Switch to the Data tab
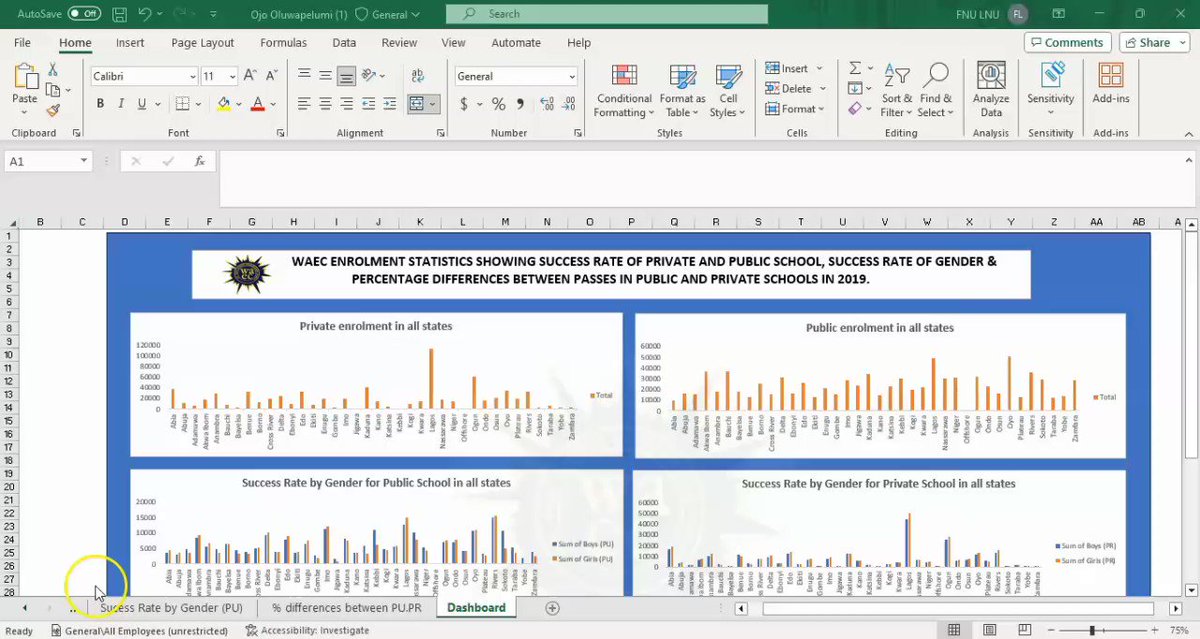The image size is (1200, 639). (344, 43)
